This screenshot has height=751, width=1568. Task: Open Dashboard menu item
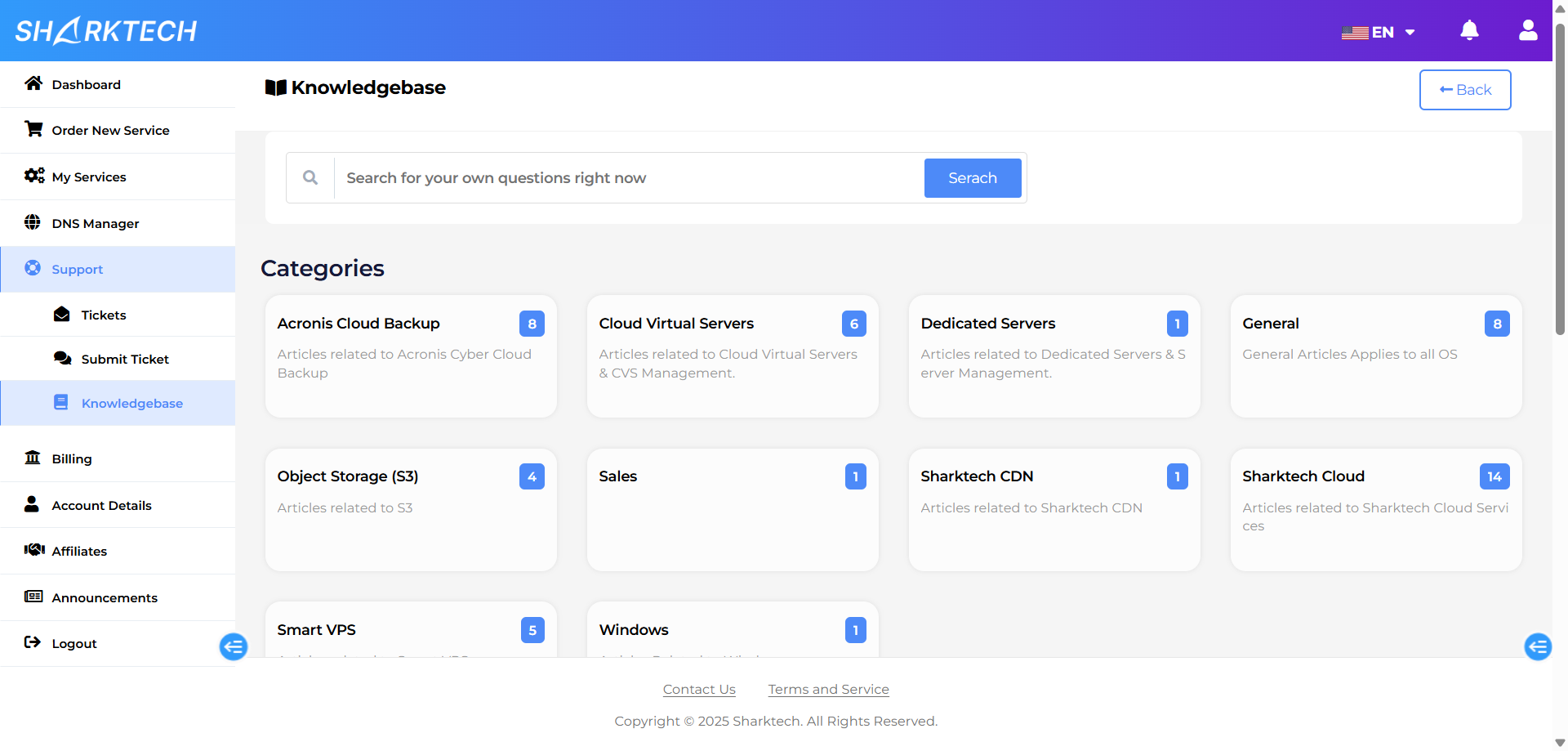tap(118, 84)
